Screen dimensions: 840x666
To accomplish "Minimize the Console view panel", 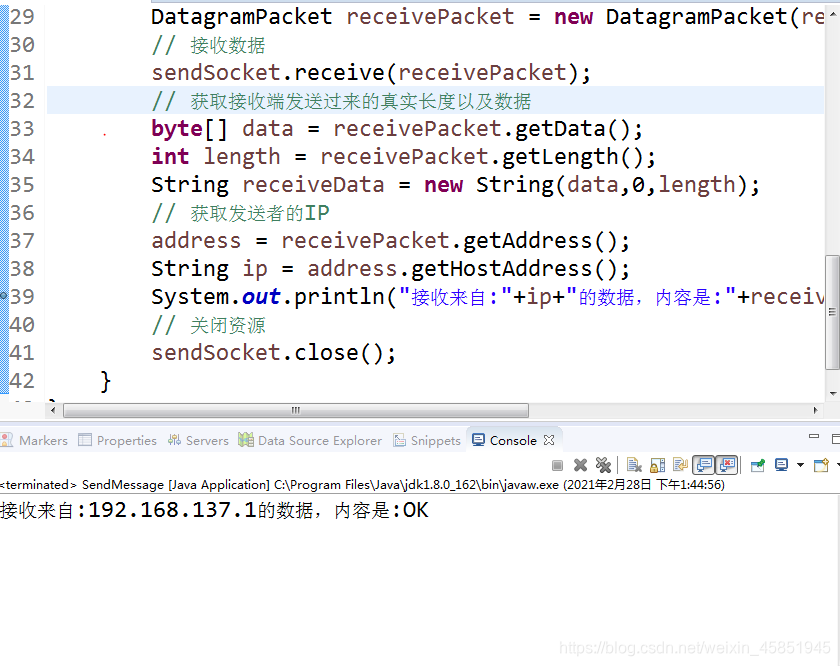I will click(814, 437).
